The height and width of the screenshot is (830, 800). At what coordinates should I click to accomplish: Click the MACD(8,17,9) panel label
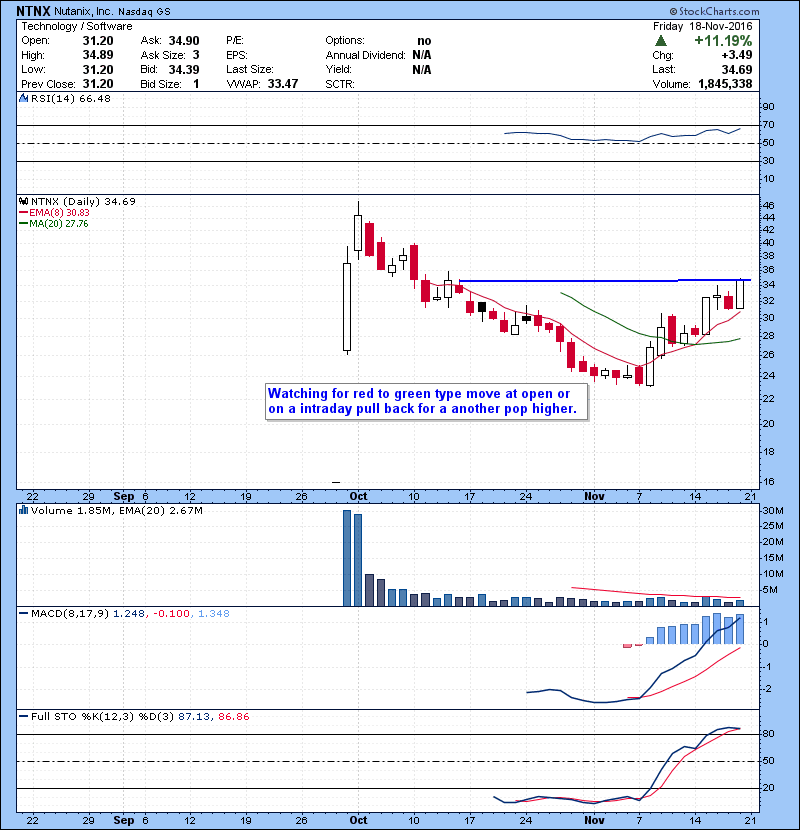pyautogui.click(x=70, y=614)
